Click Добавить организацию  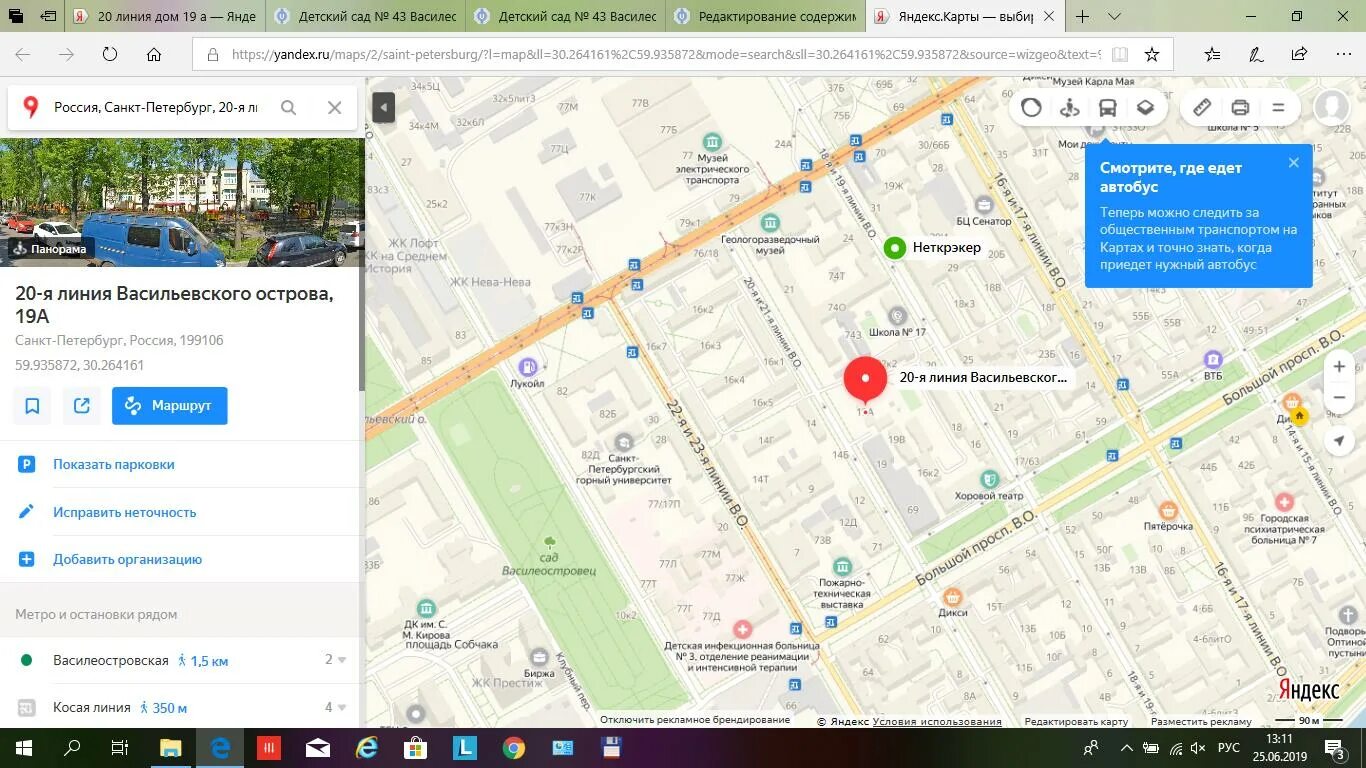tap(127, 560)
